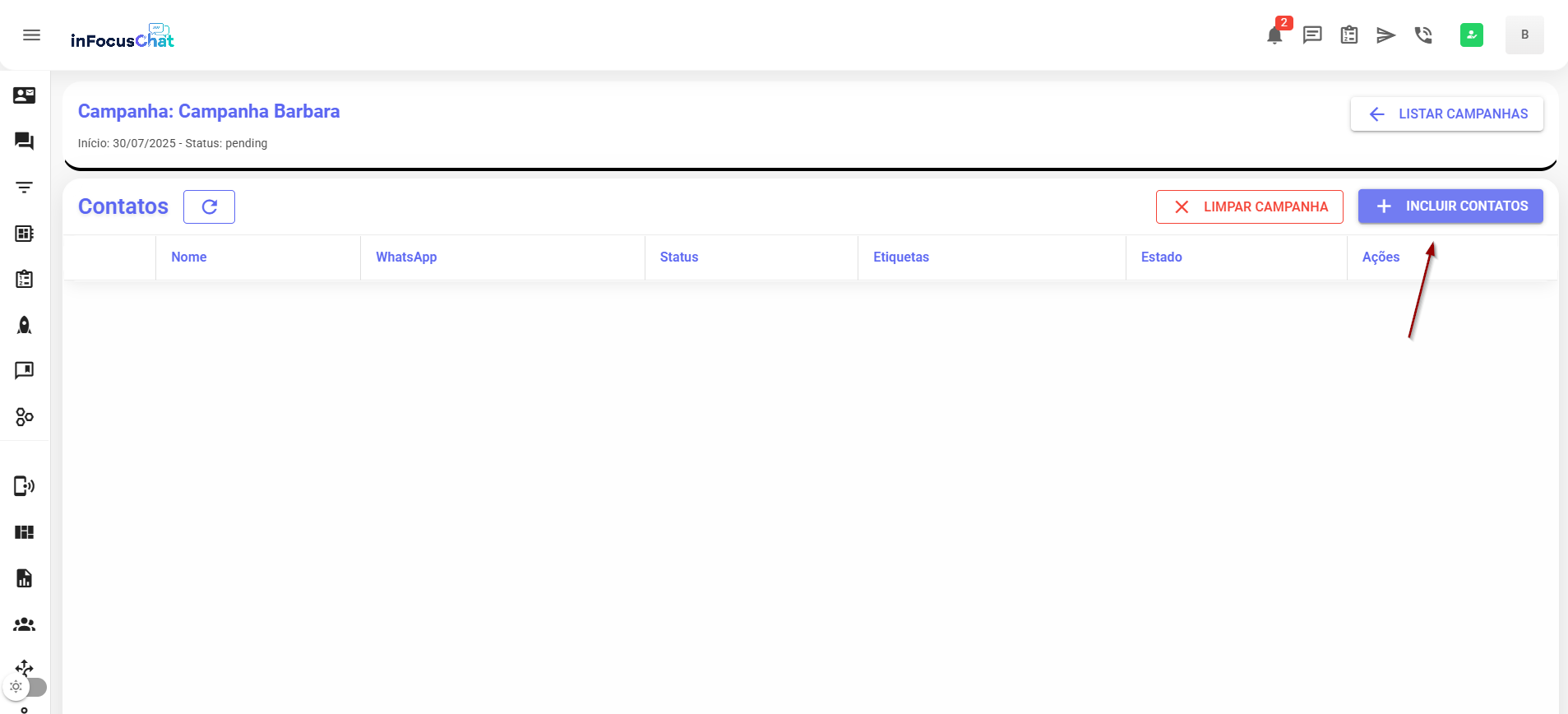Click the Nome column header
Screen dimensions: 1568x714
coord(189,257)
